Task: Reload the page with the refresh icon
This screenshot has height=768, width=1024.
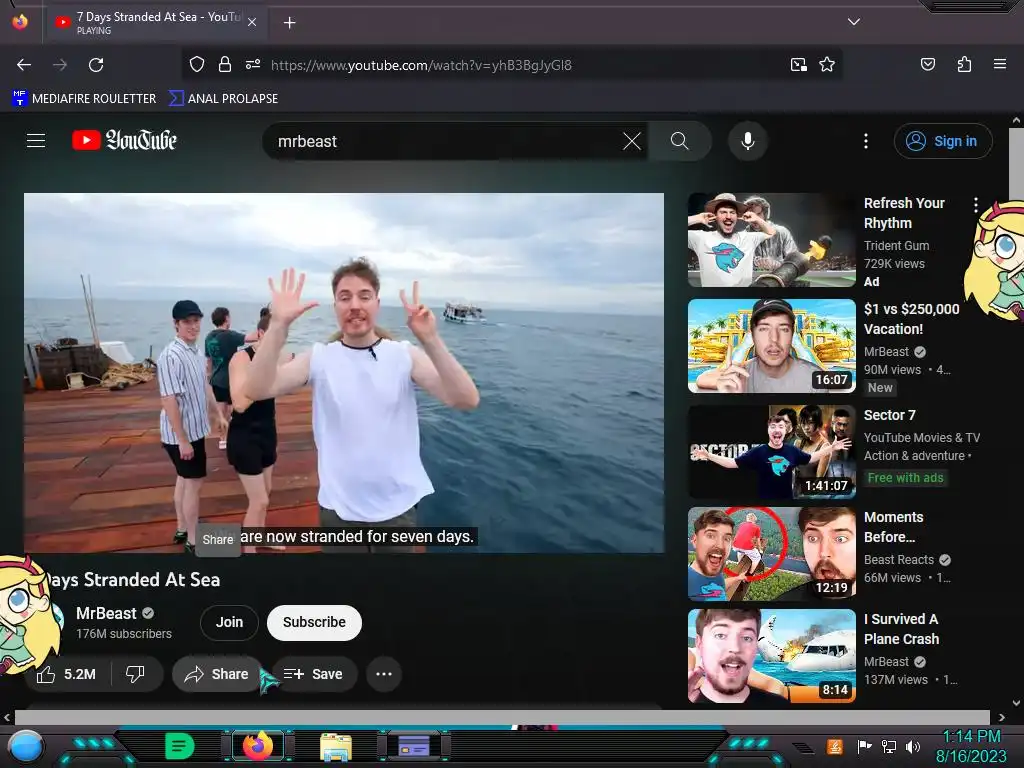Action: click(96, 65)
